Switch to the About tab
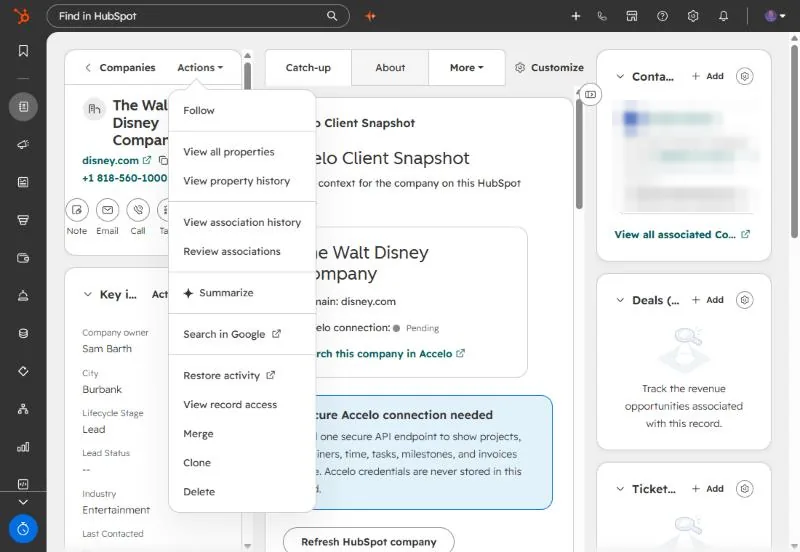The image size is (800, 552). [390, 67]
